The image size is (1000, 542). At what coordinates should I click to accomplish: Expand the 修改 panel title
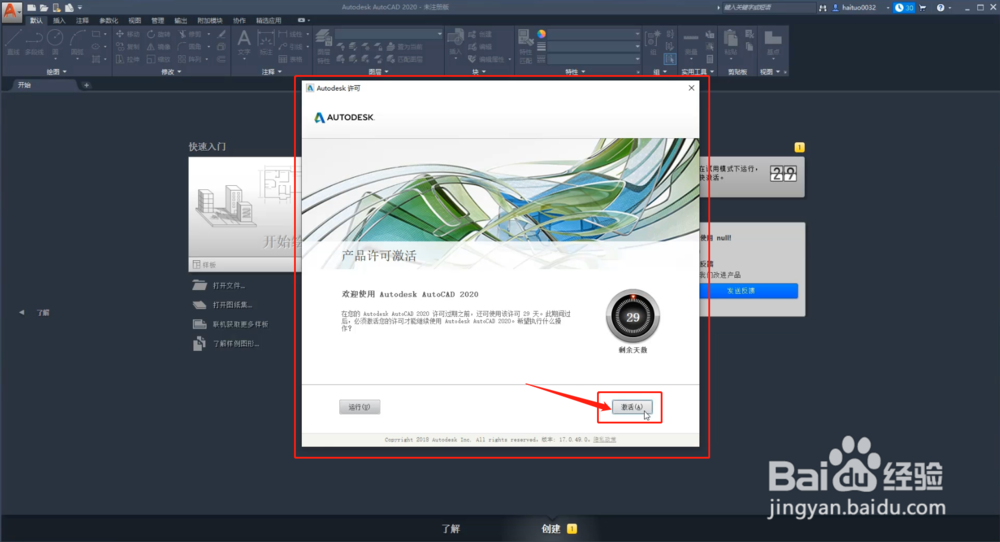[170, 71]
